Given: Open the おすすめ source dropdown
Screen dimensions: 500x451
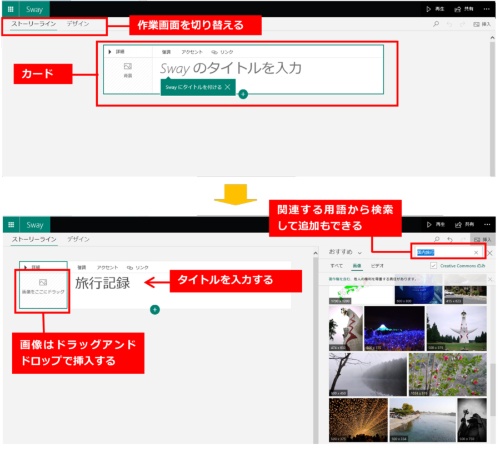Looking at the screenshot, I should coord(345,252).
